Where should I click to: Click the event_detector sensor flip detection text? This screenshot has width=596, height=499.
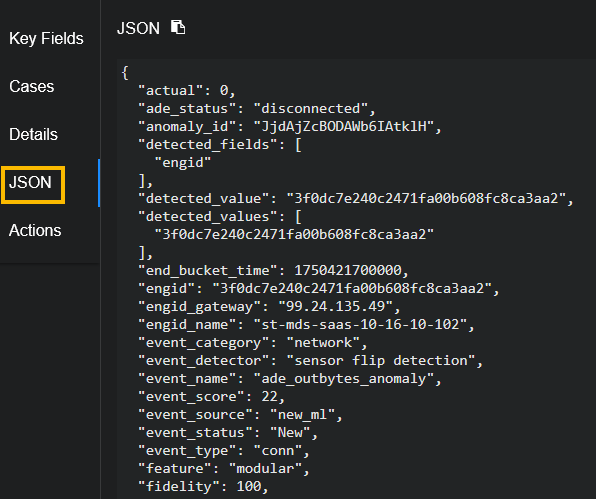click(x=381, y=361)
